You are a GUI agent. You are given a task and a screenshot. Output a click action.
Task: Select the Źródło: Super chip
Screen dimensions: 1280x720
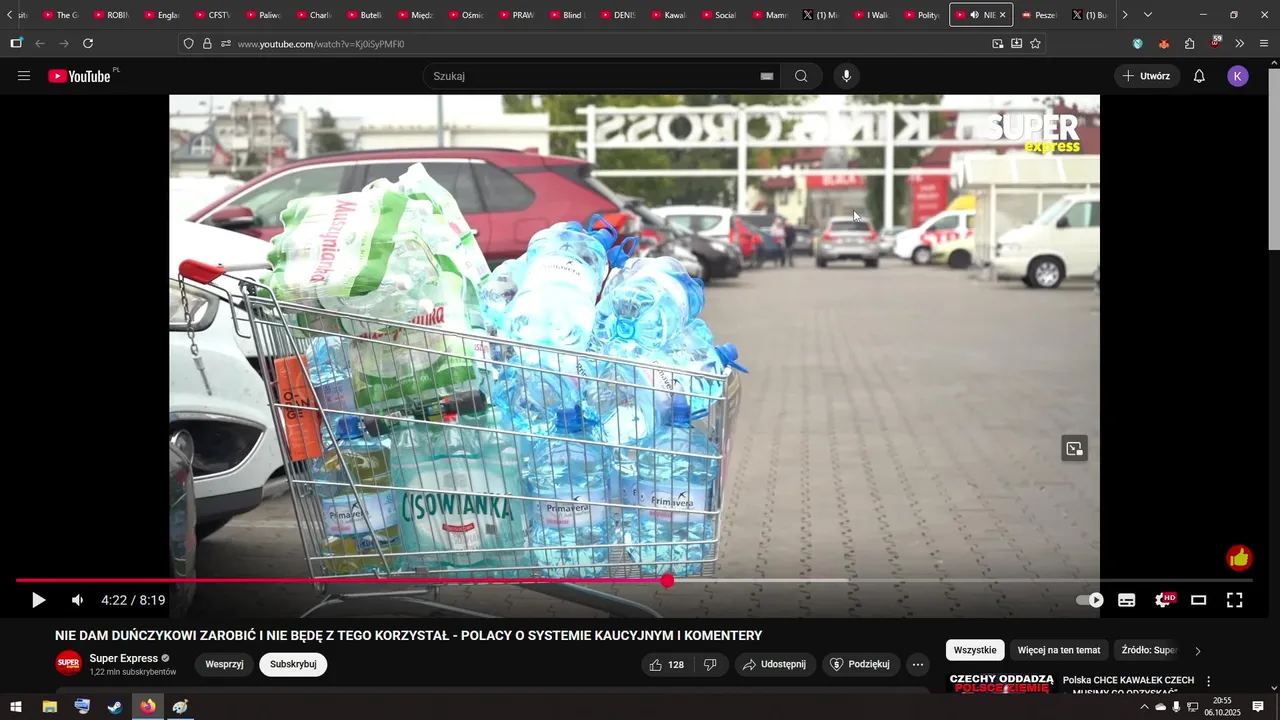point(1150,650)
